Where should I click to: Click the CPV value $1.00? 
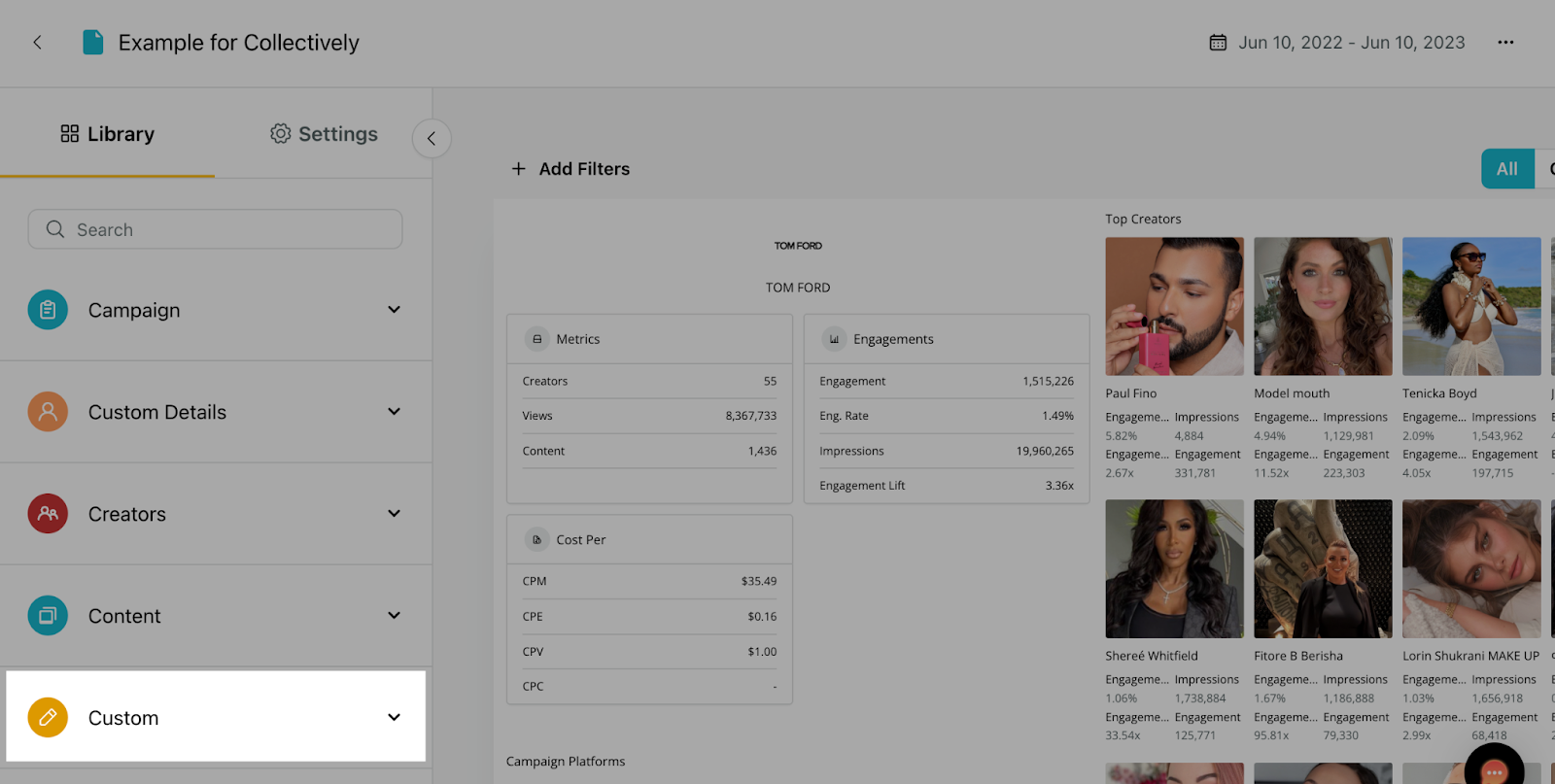(x=762, y=652)
